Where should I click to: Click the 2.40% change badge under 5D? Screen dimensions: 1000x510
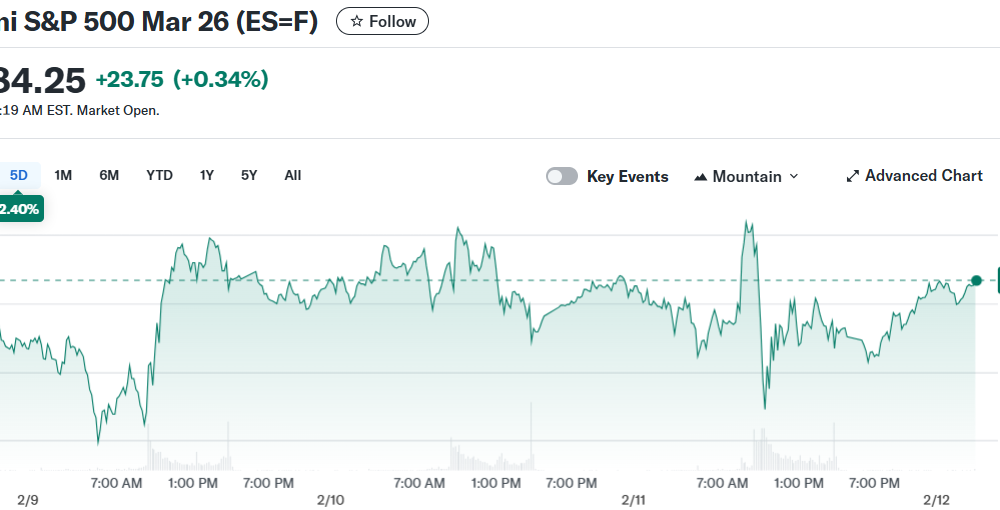pyautogui.click(x=19, y=209)
